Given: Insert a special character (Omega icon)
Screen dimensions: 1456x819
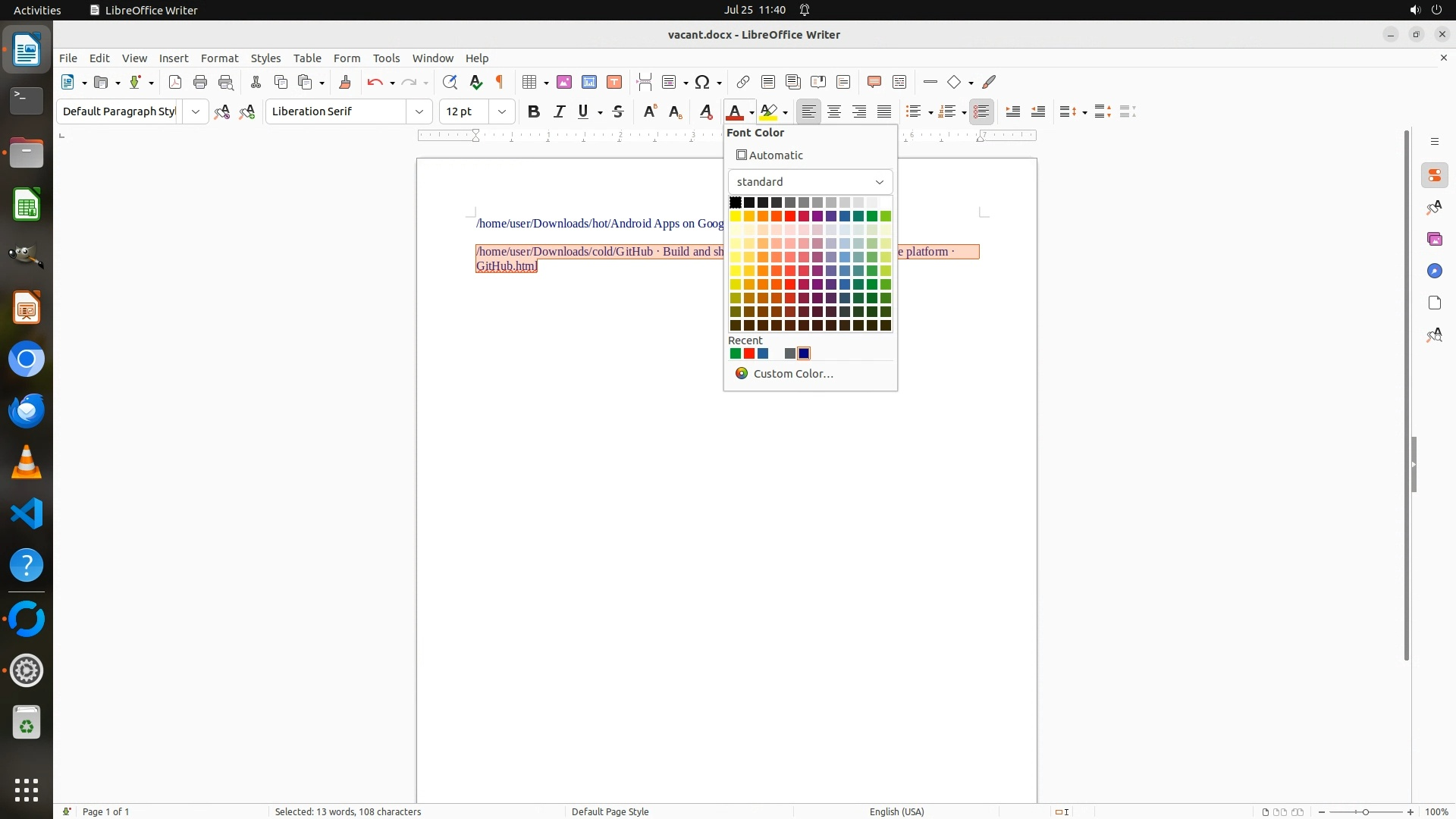Looking at the screenshot, I should coord(702,82).
